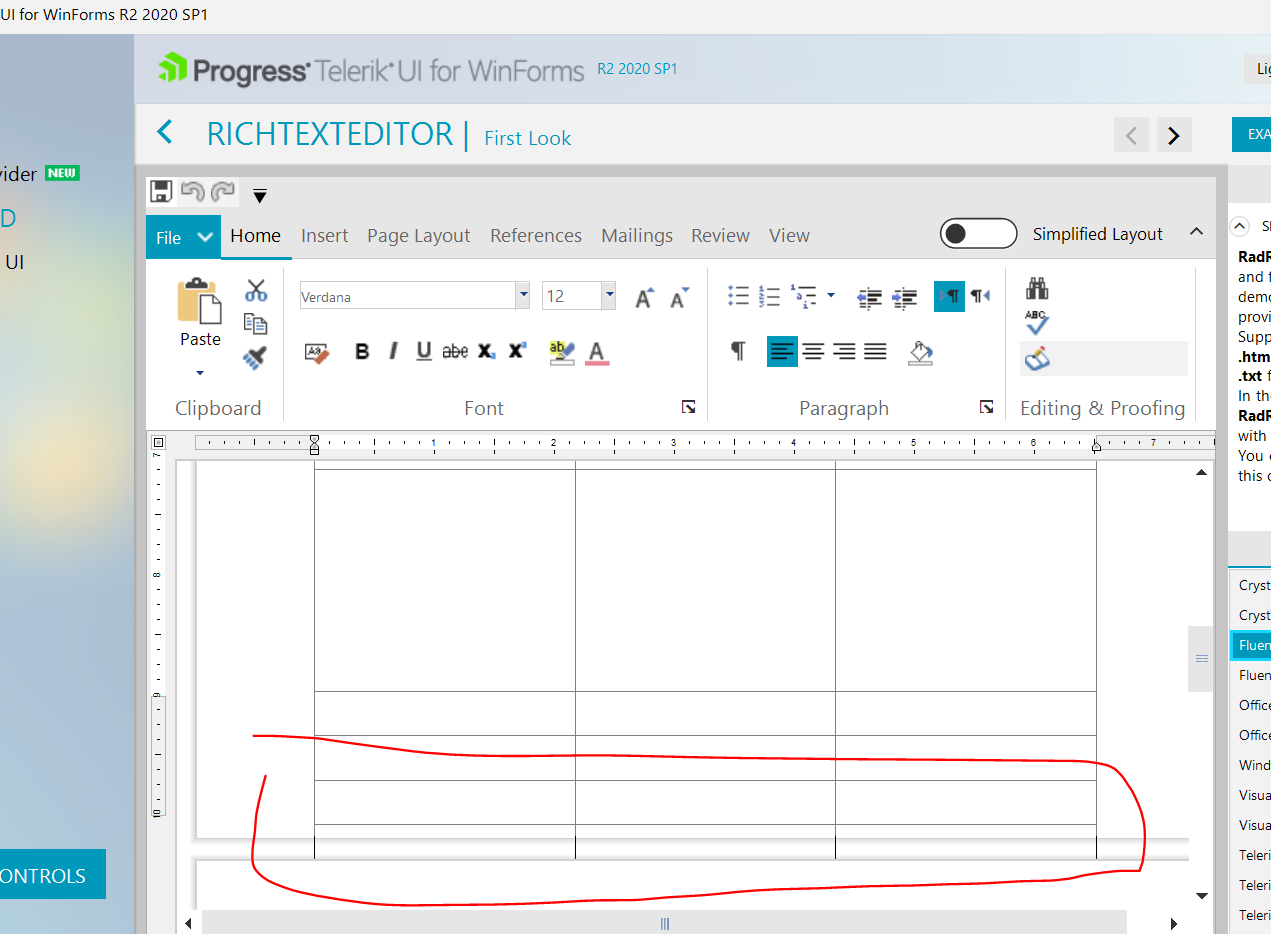Activate the Format Painter brush
This screenshot has width=1271, height=934.
(256, 358)
